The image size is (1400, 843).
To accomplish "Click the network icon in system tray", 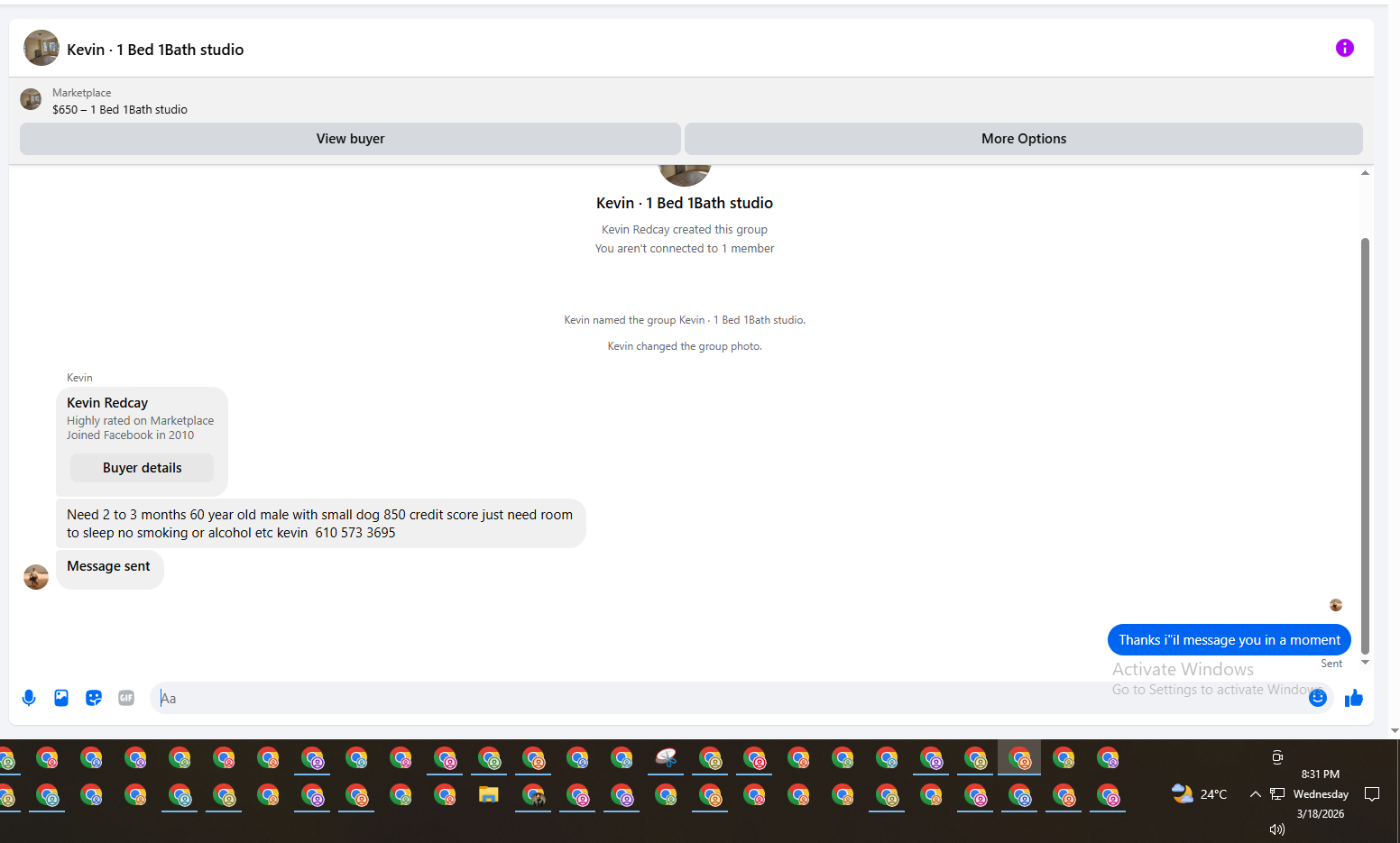I will tap(1277, 794).
